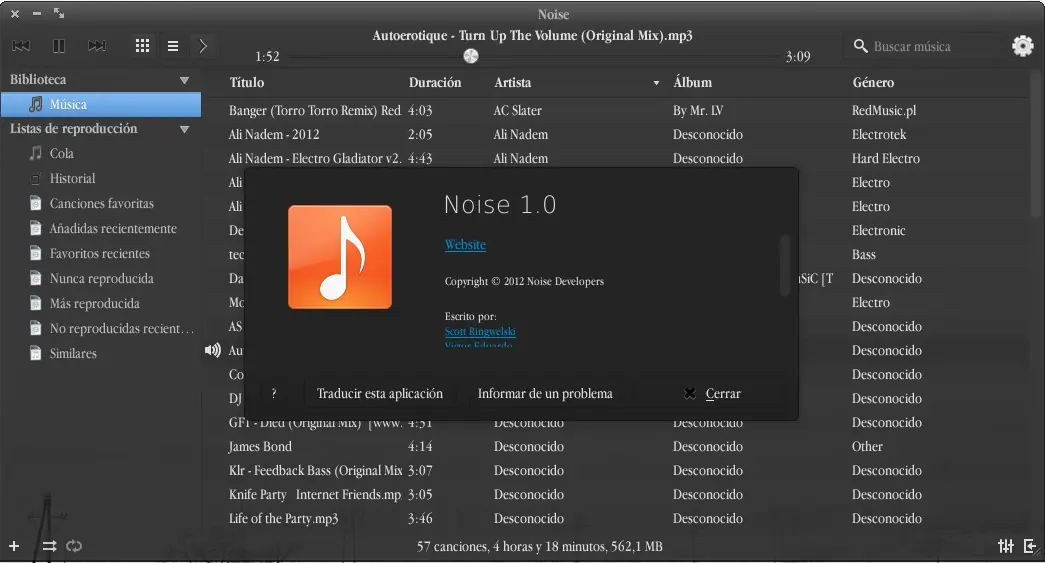
Task: Sort by the Artista column header
Action: coord(513,83)
